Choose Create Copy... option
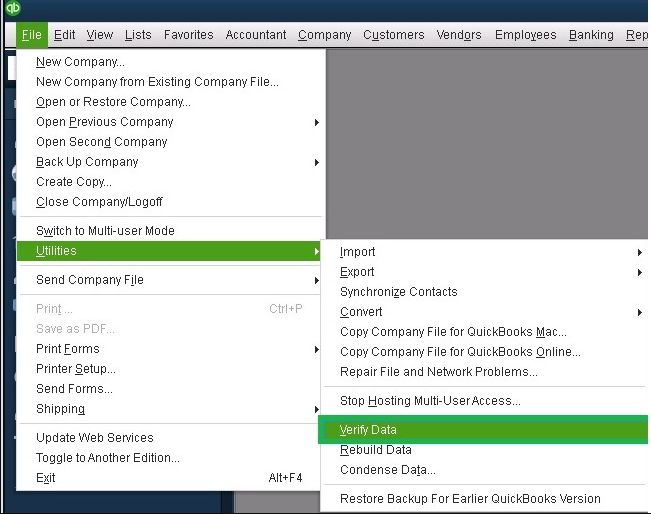This screenshot has width=651, height=514. pyautogui.click(x=169, y=182)
